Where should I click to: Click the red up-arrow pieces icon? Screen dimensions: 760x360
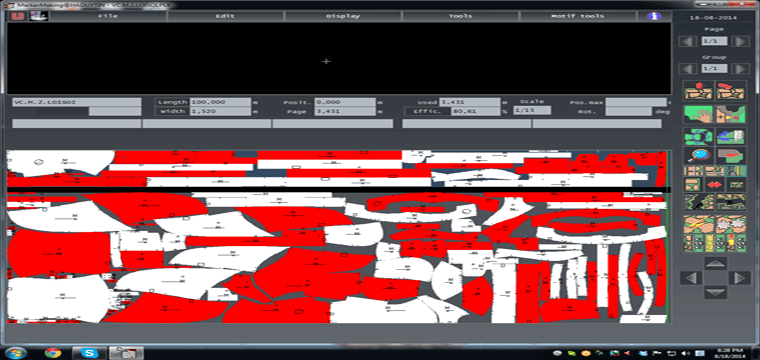(698, 91)
